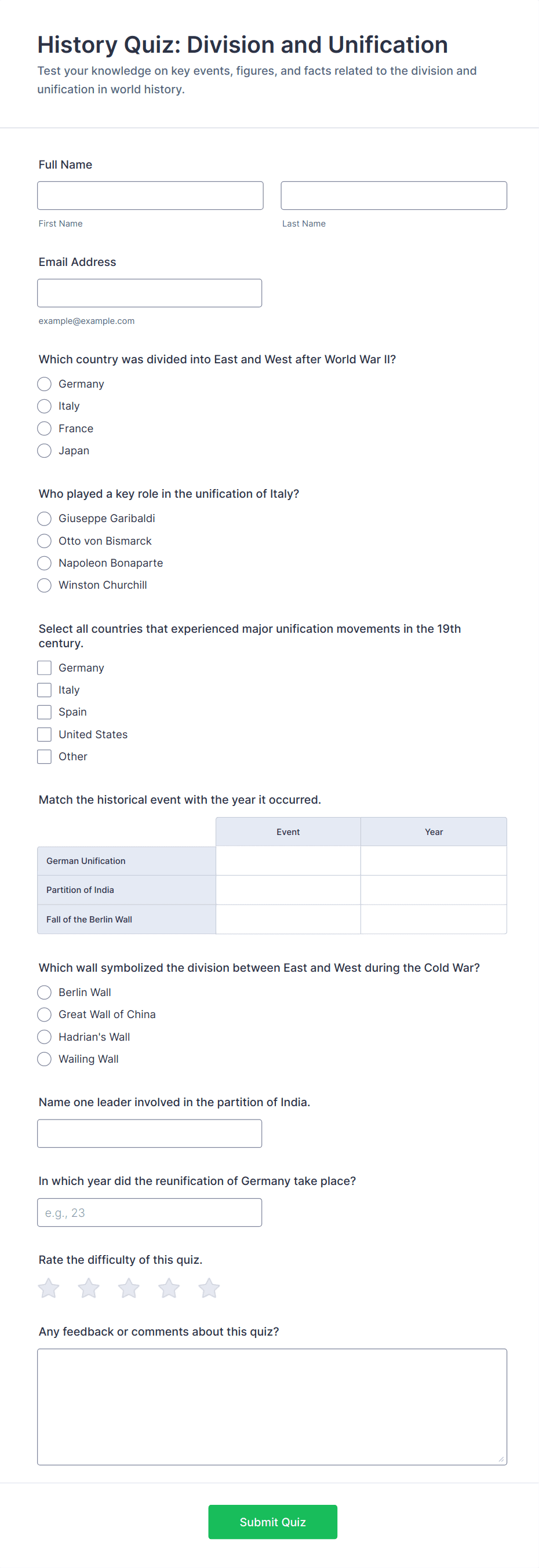Focus the First Name field
The image size is (539, 1568).
[150, 195]
